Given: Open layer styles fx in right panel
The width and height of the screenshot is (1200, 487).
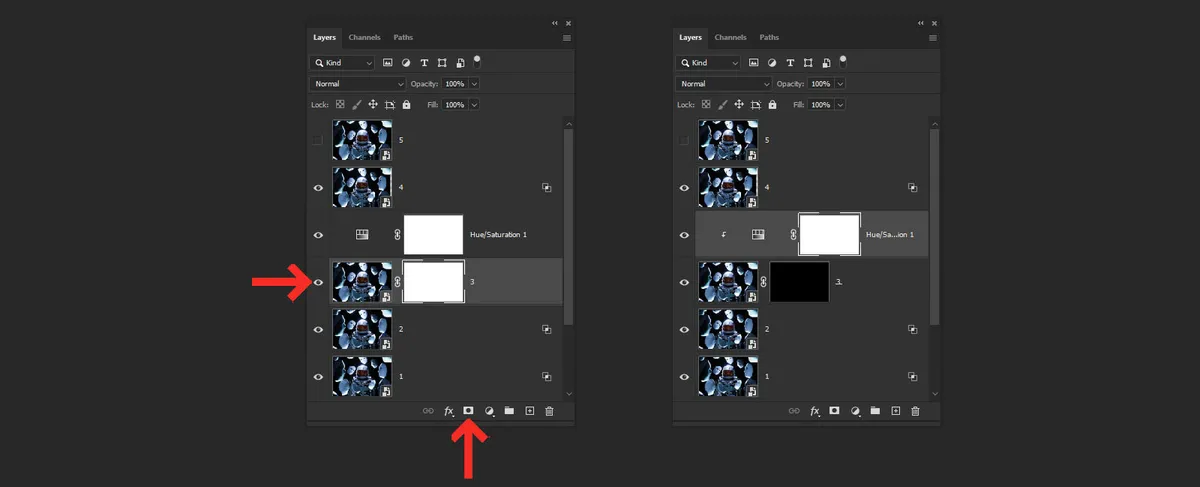Looking at the screenshot, I should (815, 411).
